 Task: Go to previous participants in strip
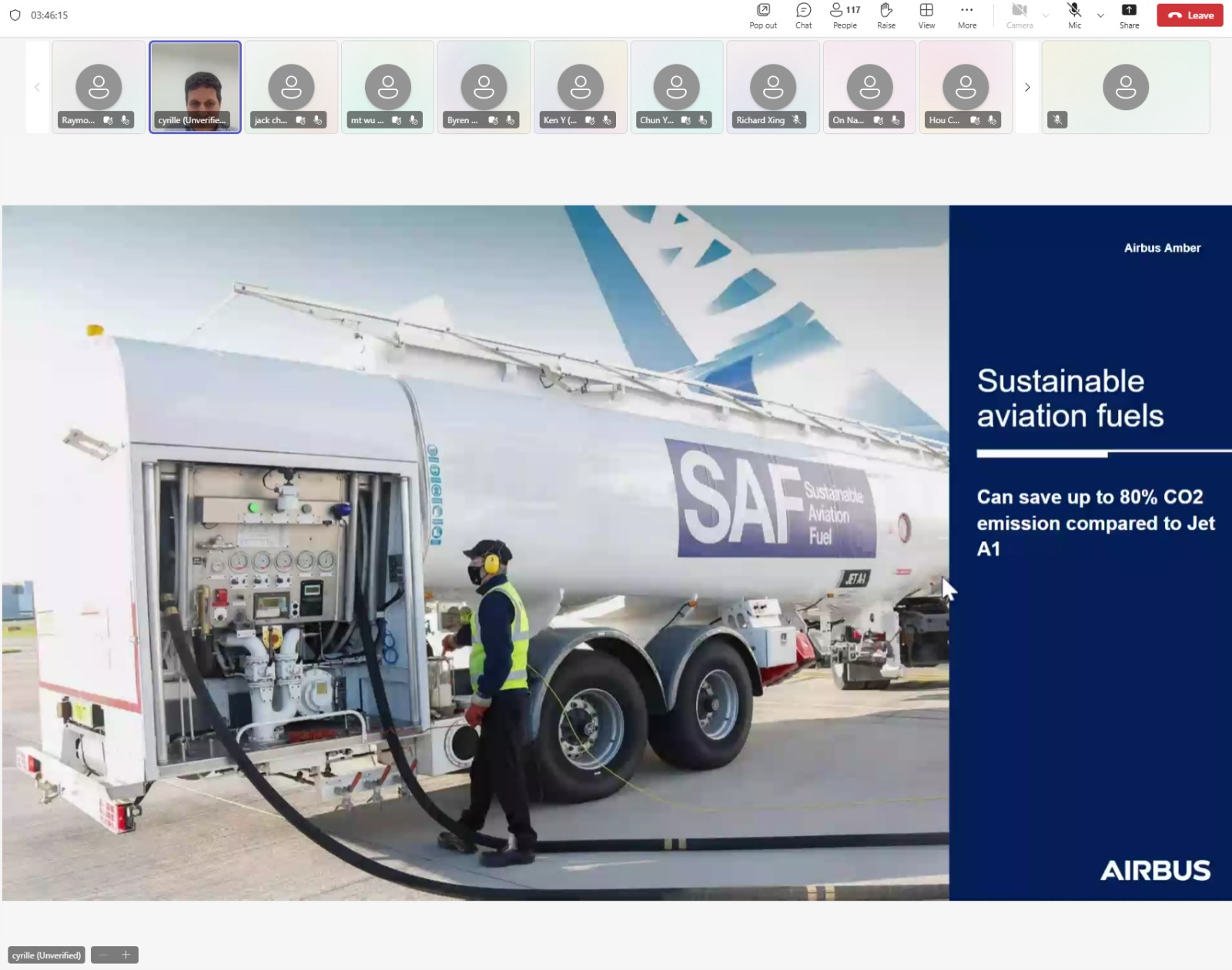pos(37,87)
